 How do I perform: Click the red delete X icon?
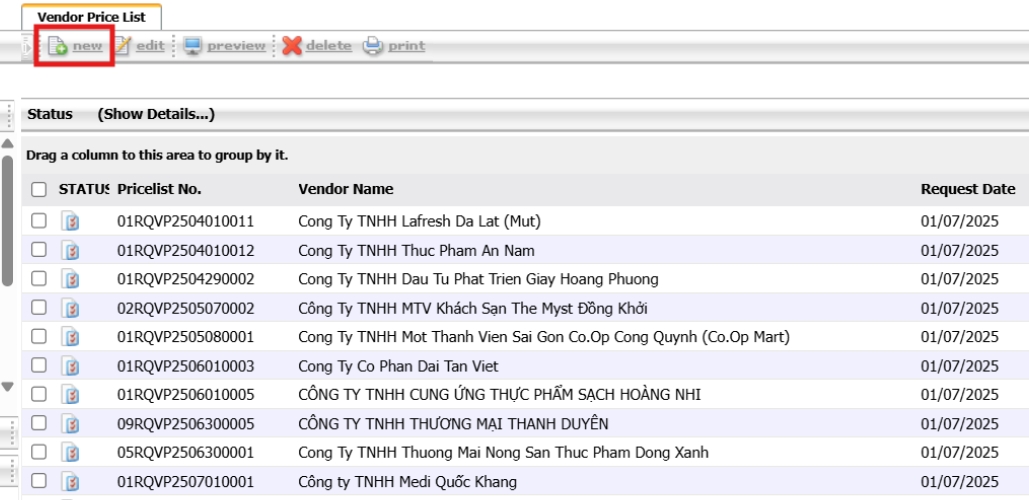292,46
